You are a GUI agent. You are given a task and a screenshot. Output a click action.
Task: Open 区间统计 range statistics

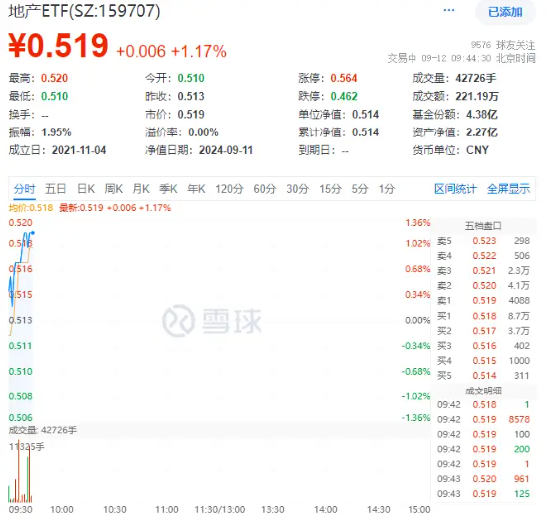tap(455, 189)
